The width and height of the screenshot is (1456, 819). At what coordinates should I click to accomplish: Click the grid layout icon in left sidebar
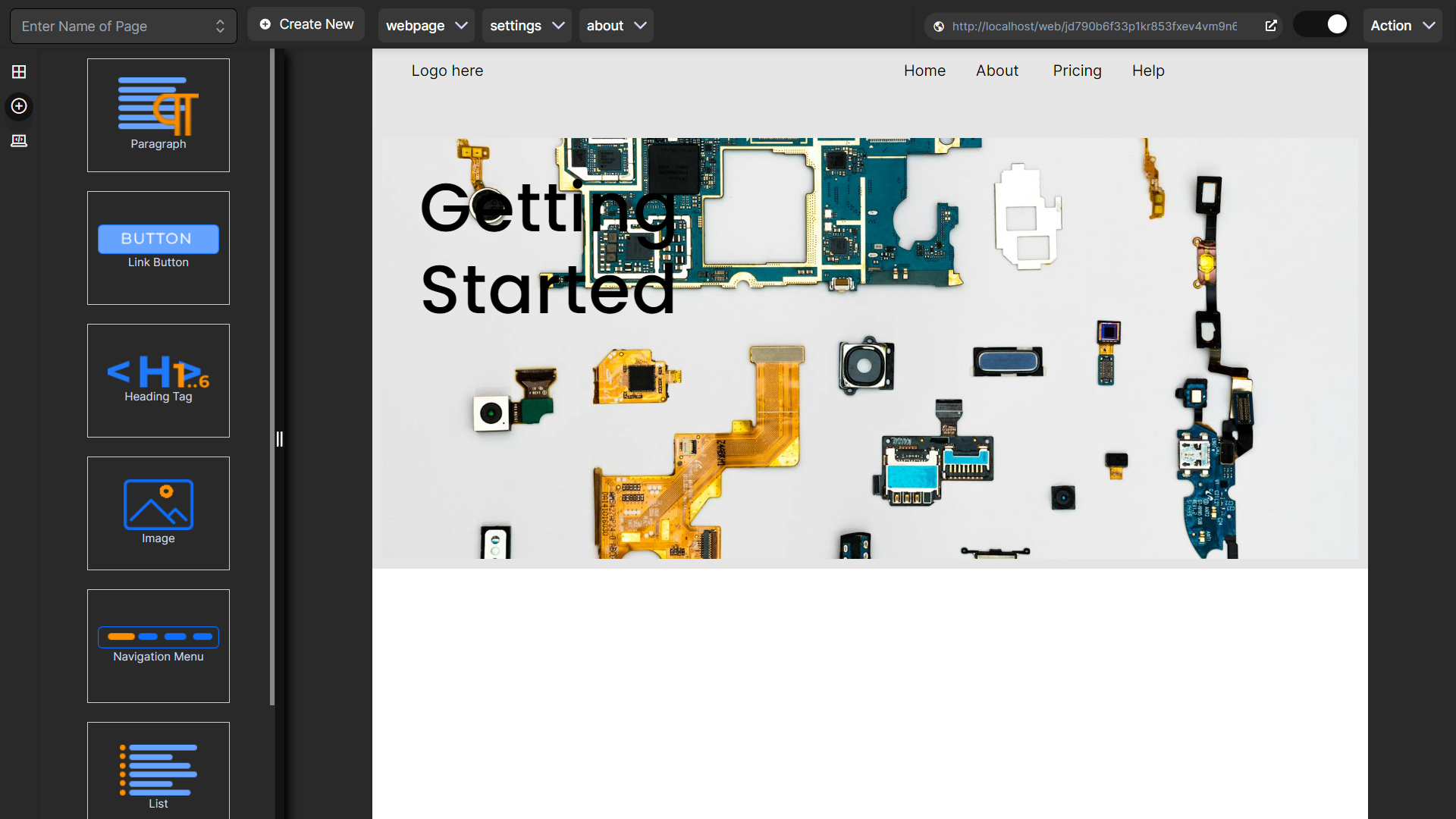[19, 72]
